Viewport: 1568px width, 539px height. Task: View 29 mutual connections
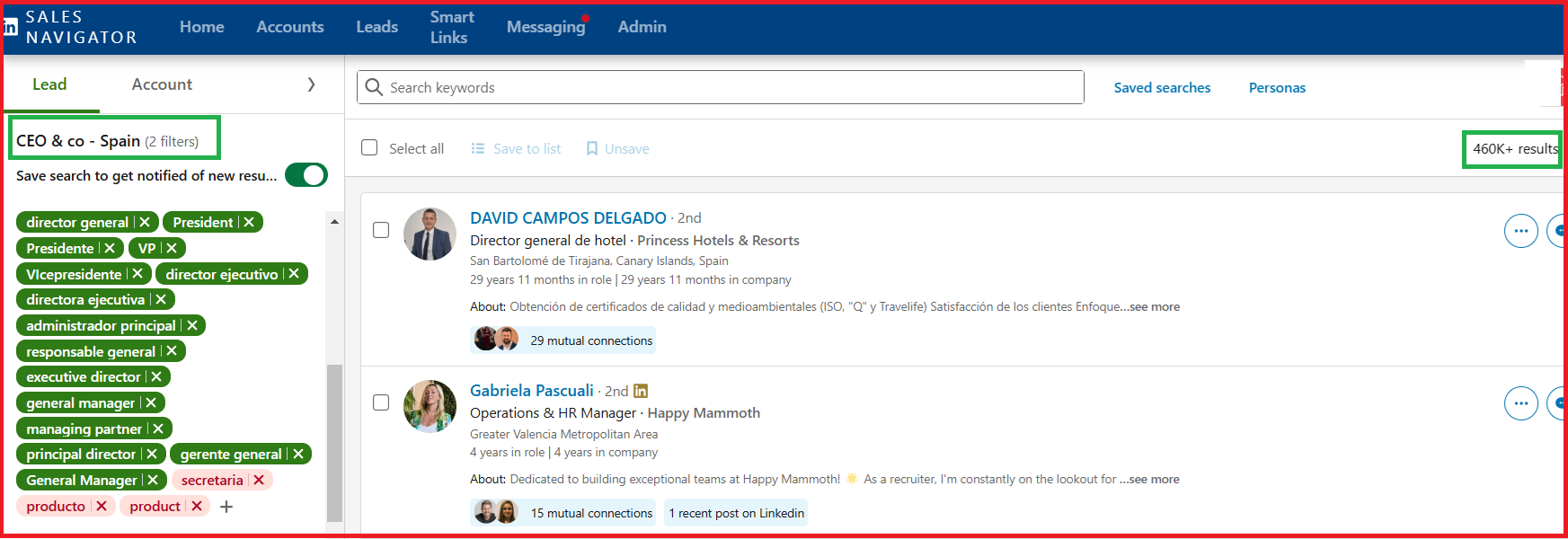[563, 340]
